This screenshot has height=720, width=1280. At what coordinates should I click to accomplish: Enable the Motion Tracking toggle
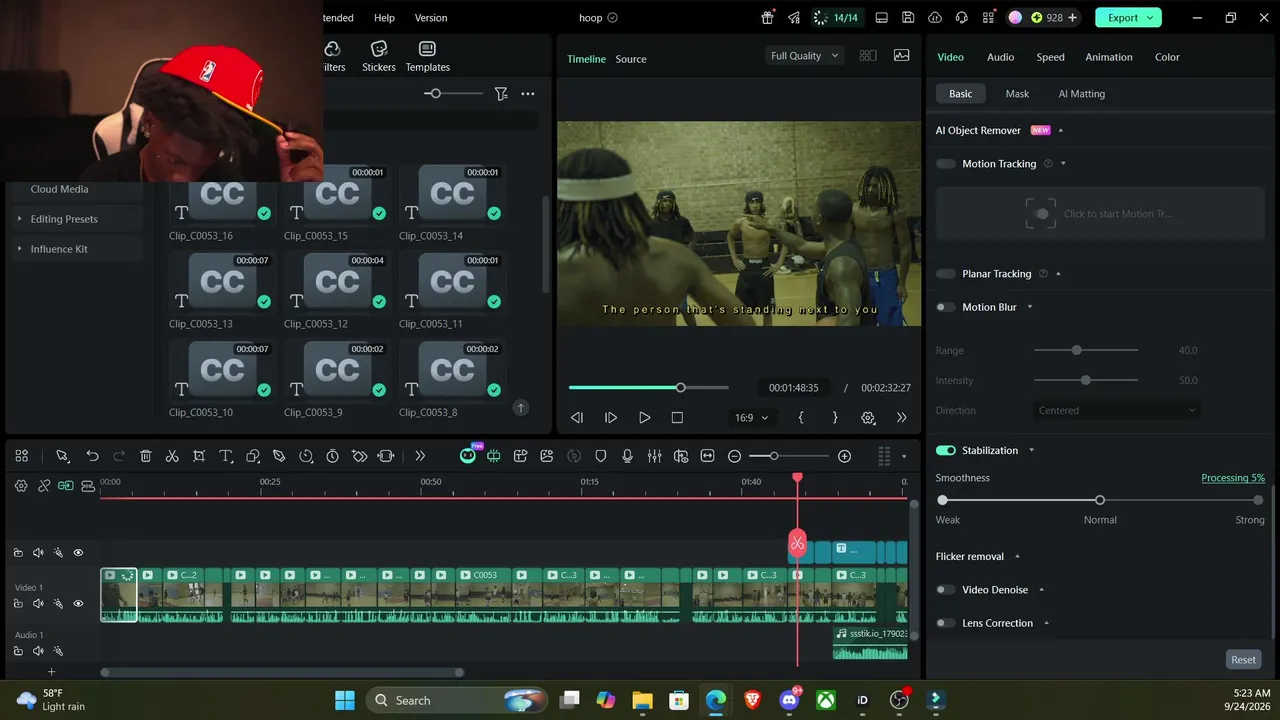[x=946, y=164]
